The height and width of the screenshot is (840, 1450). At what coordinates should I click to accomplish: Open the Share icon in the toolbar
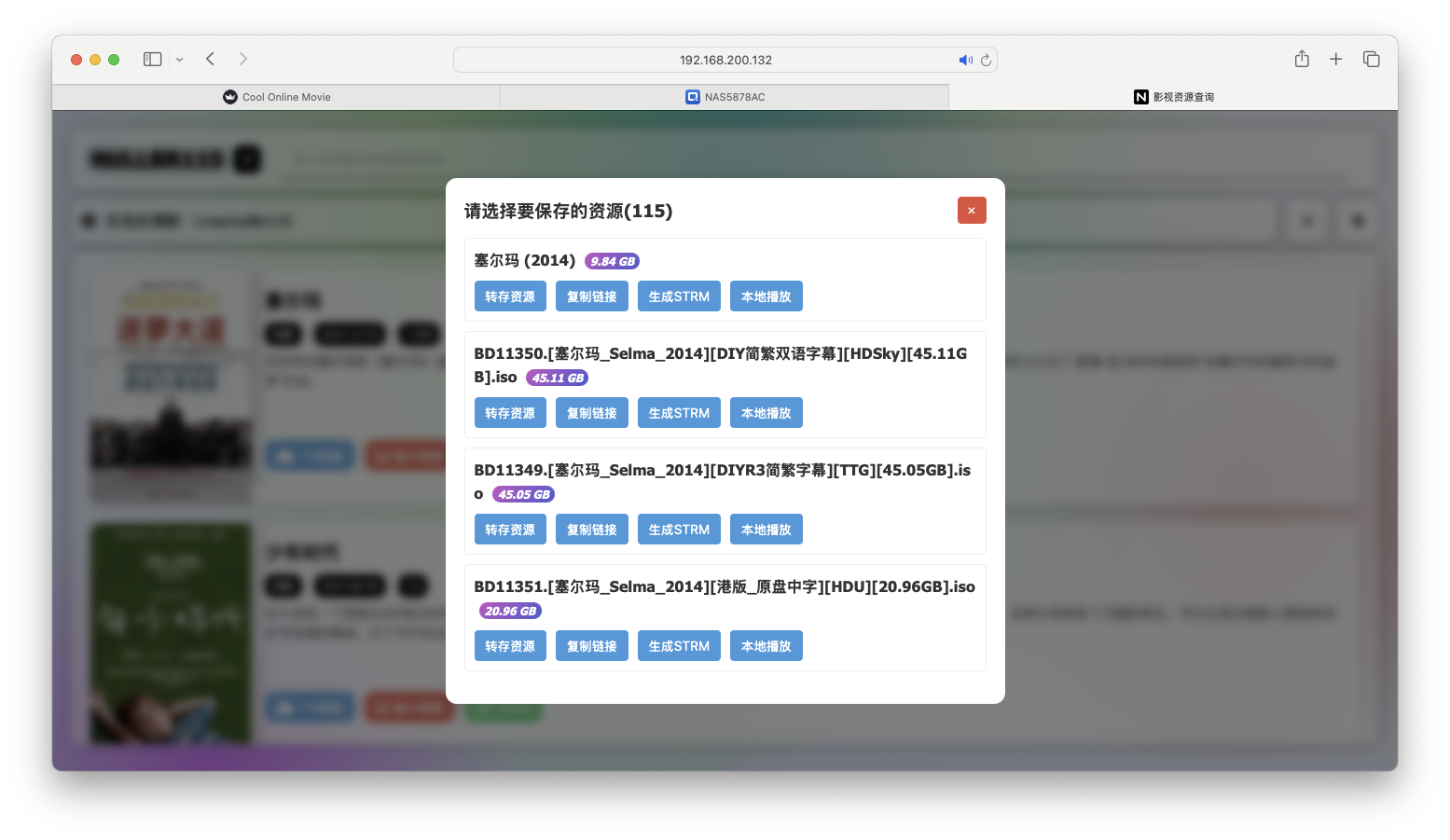1302,59
